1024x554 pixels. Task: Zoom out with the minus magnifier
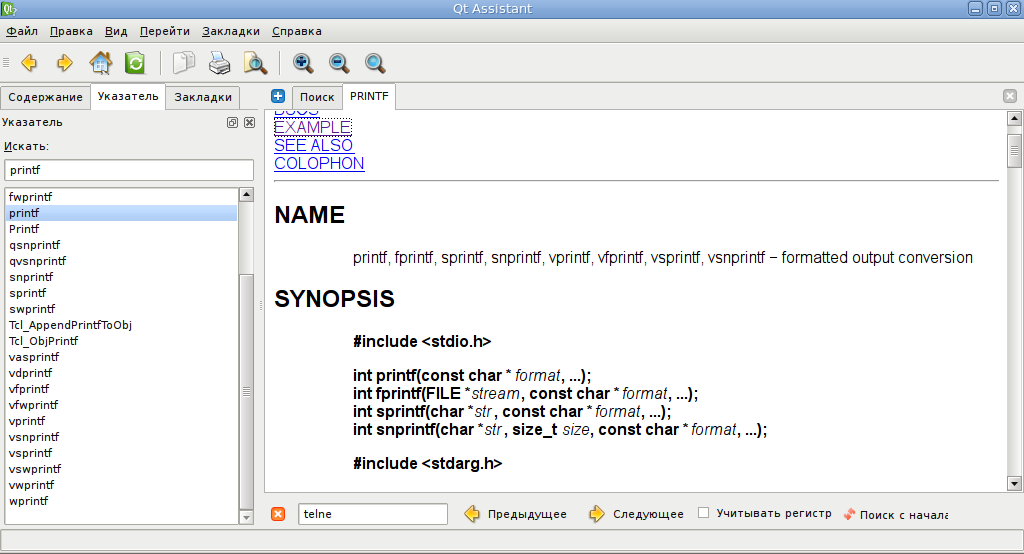pos(339,63)
